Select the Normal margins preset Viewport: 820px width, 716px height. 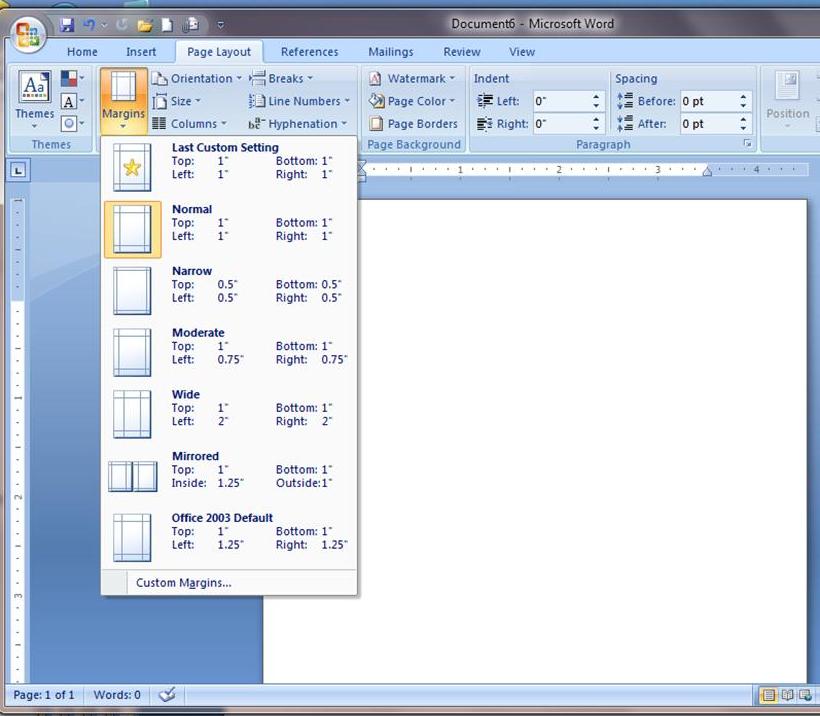click(x=229, y=229)
